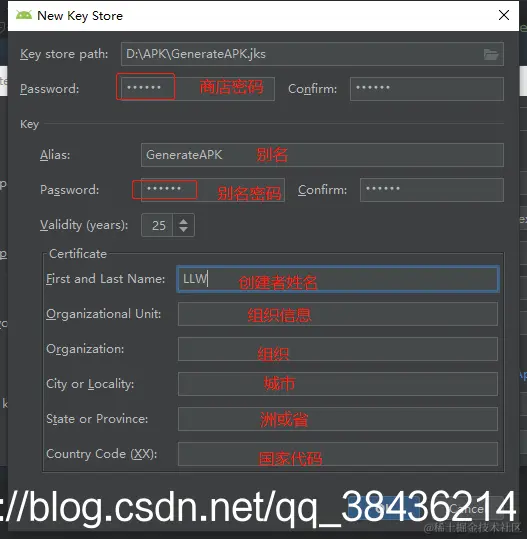Click the "Certificate" group heading
The height and width of the screenshot is (539, 527).
tap(78, 254)
